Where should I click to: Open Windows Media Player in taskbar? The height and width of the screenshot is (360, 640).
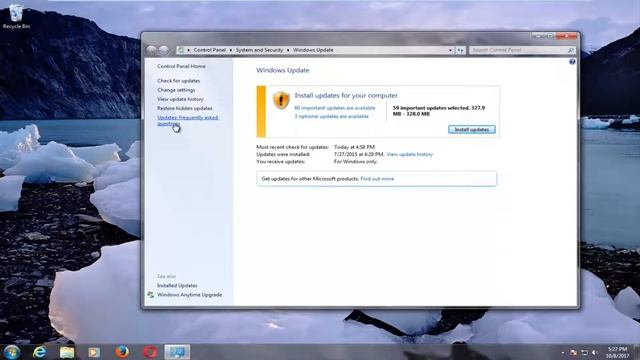(x=94, y=352)
